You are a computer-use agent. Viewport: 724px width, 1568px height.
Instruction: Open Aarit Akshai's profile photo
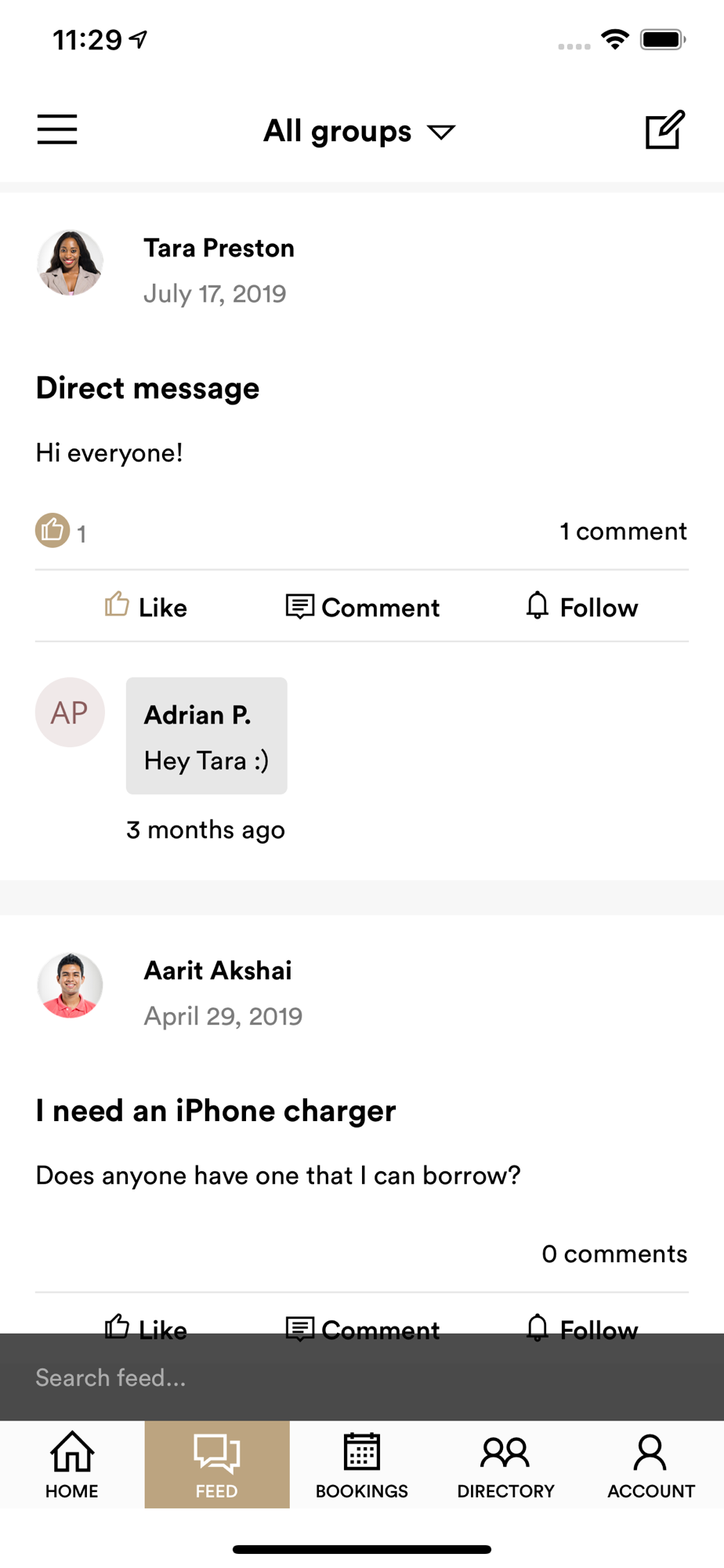[x=70, y=985]
